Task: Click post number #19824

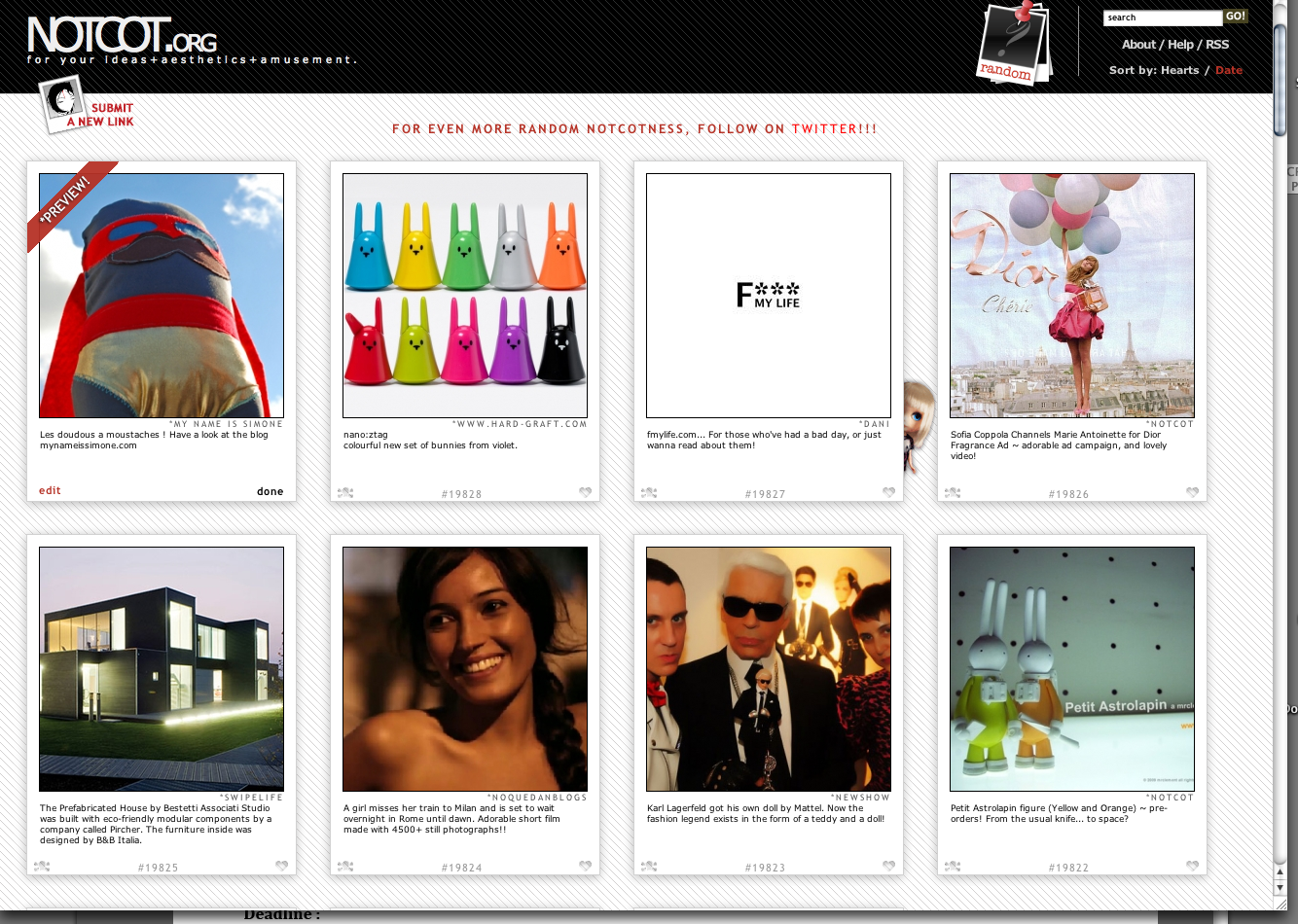Action: pyautogui.click(x=462, y=868)
